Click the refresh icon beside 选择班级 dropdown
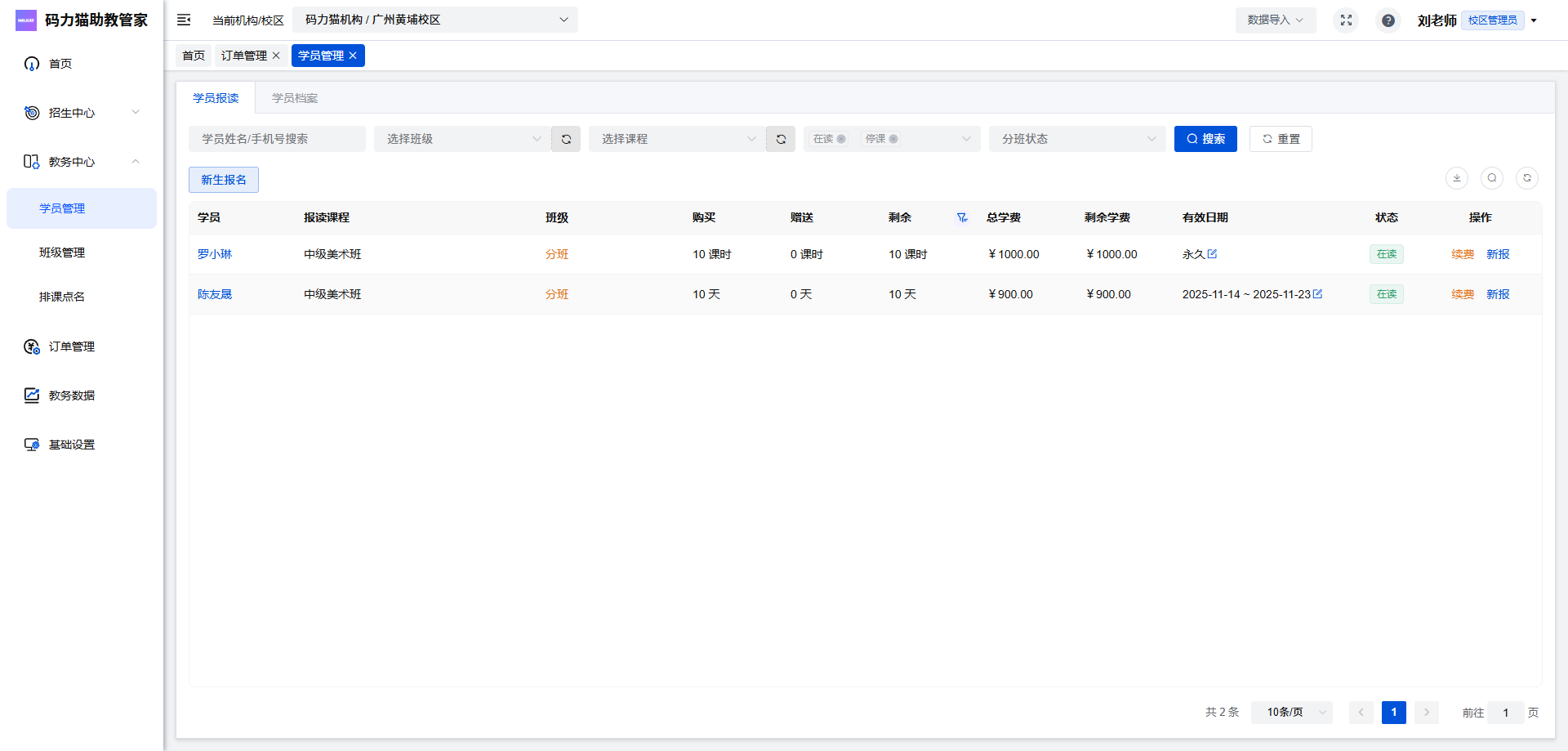 click(x=566, y=139)
